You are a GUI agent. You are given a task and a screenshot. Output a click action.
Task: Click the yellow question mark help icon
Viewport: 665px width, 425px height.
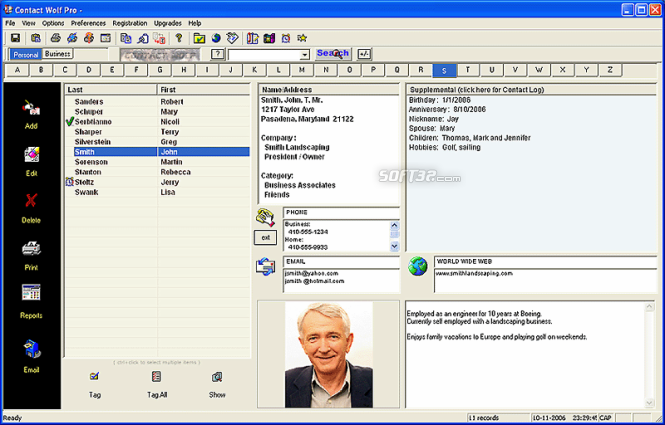pyautogui.click(x=179, y=38)
